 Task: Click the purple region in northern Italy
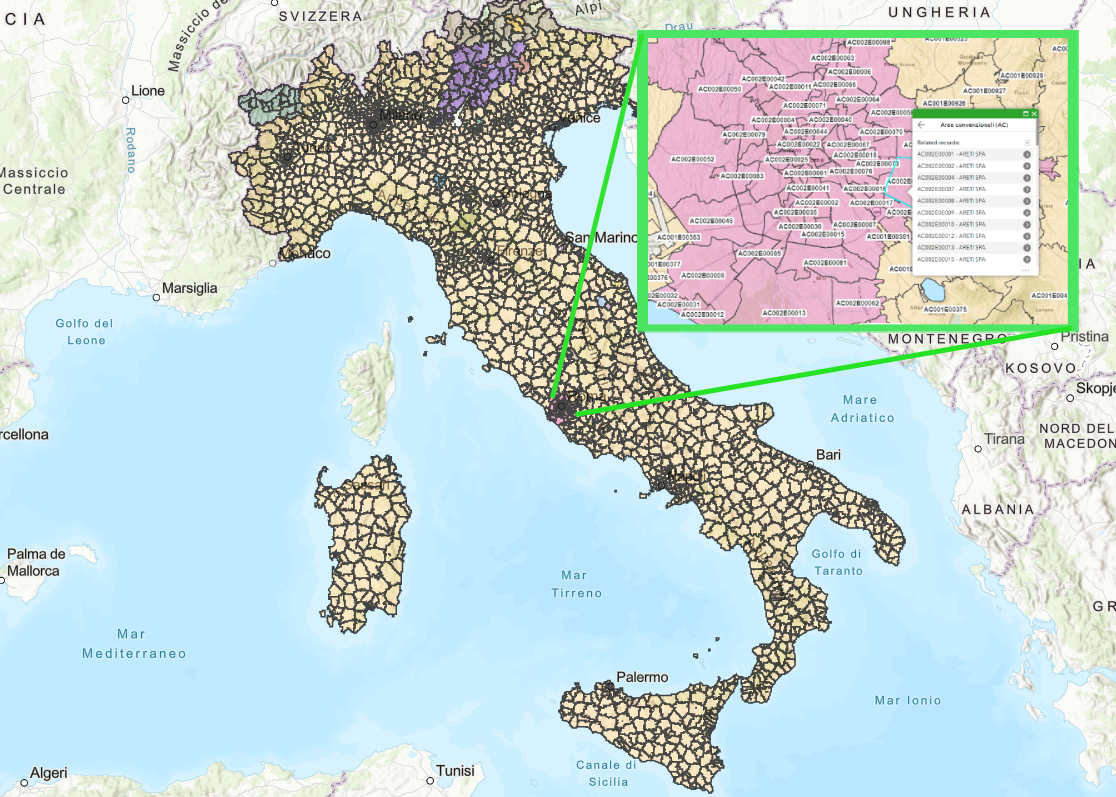coord(478,73)
